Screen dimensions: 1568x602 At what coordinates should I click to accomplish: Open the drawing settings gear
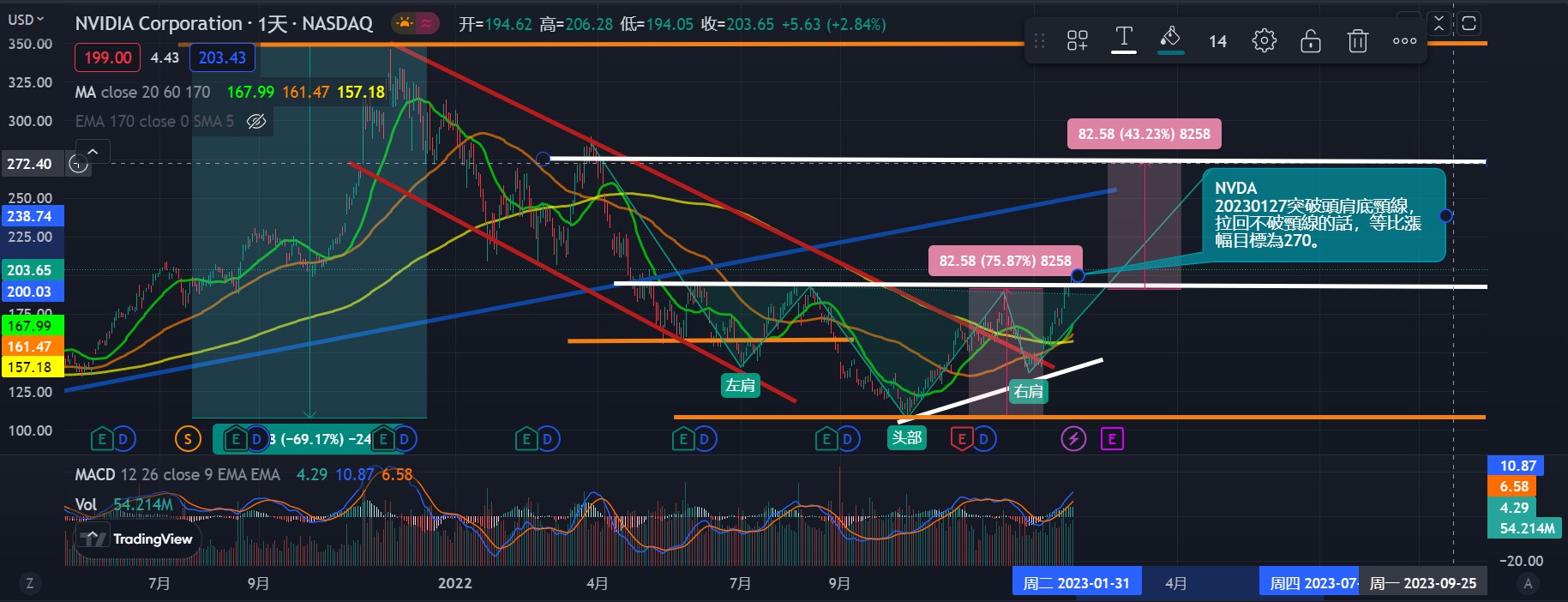(1264, 40)
